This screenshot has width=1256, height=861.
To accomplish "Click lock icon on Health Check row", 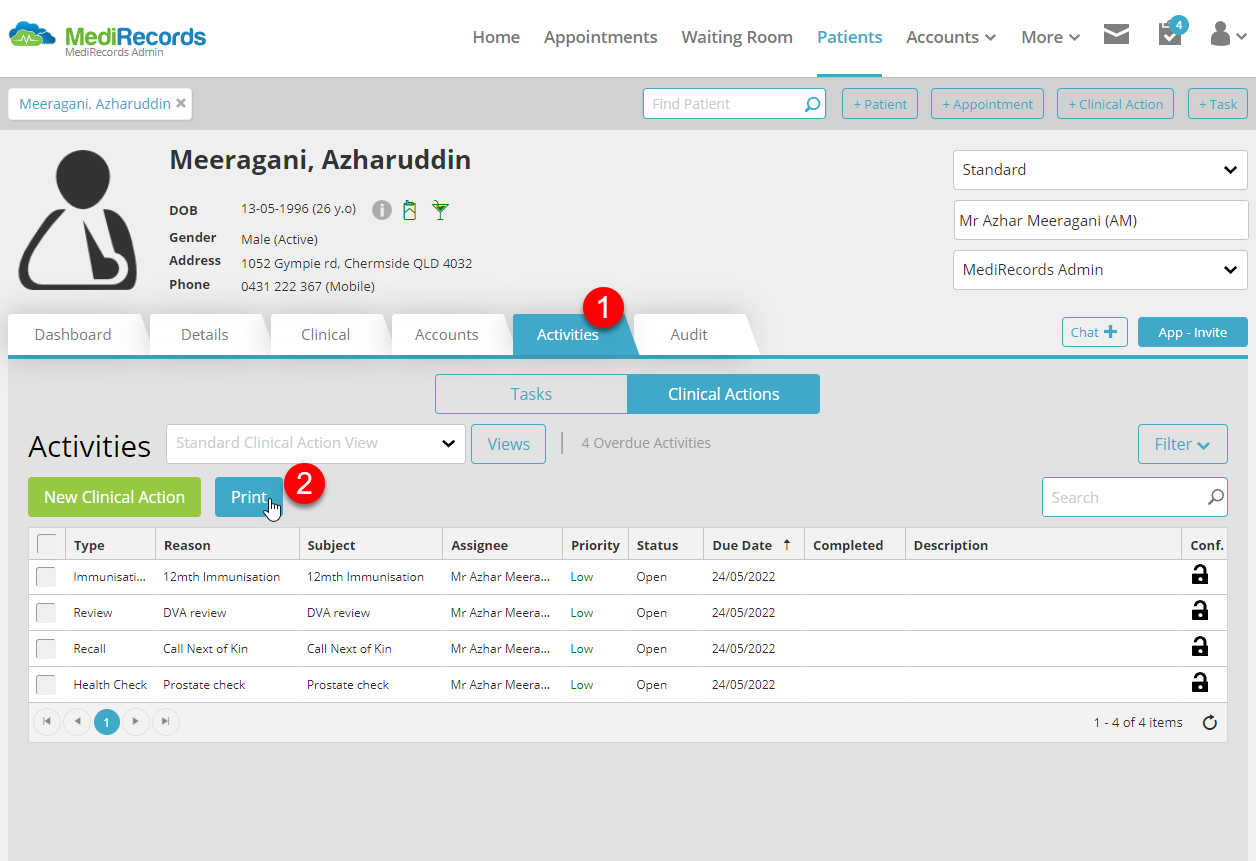I will pyautogui.click(x=1199, y=683).
